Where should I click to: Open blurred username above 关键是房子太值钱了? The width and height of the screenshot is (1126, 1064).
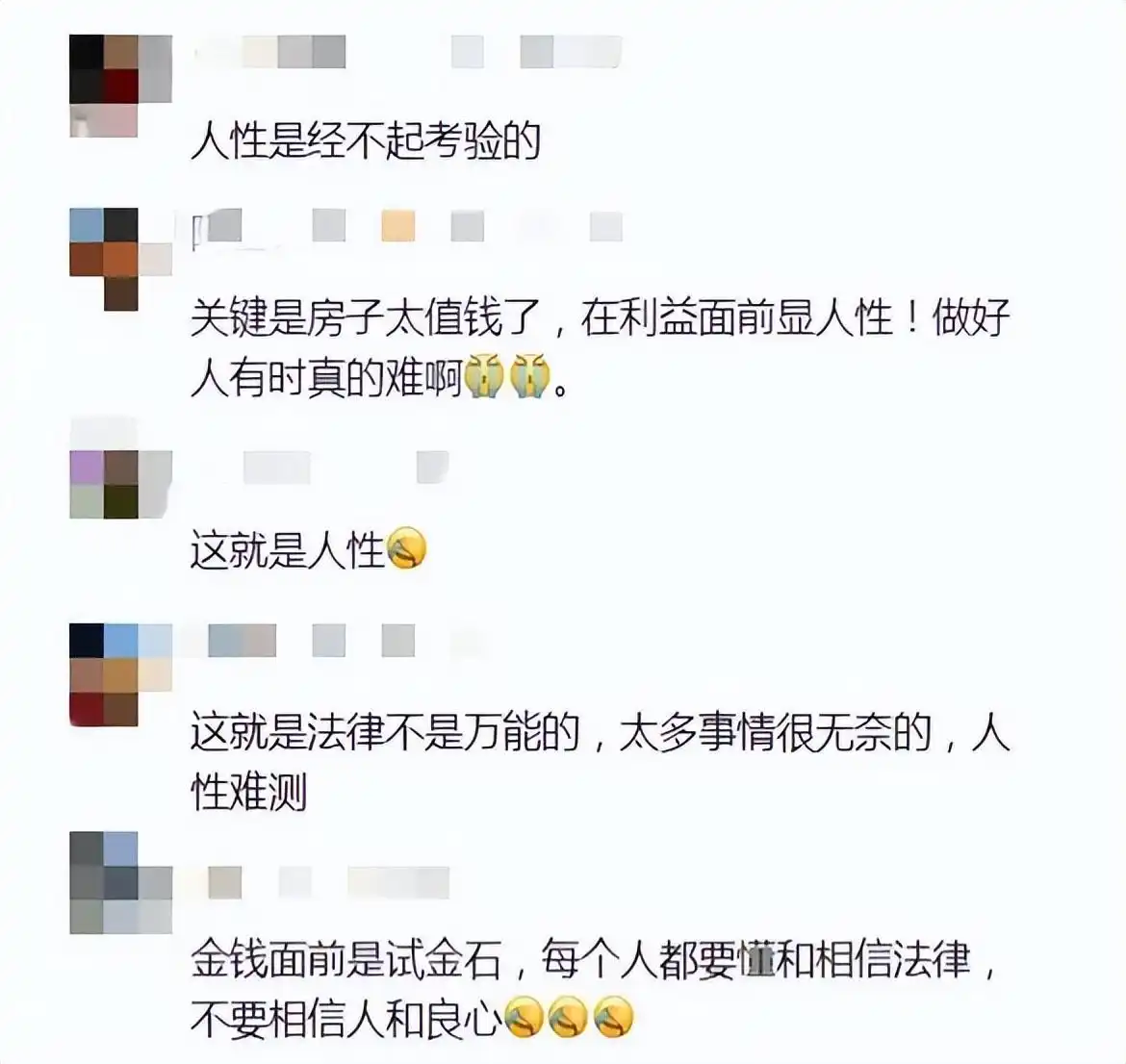click(408, 226)
